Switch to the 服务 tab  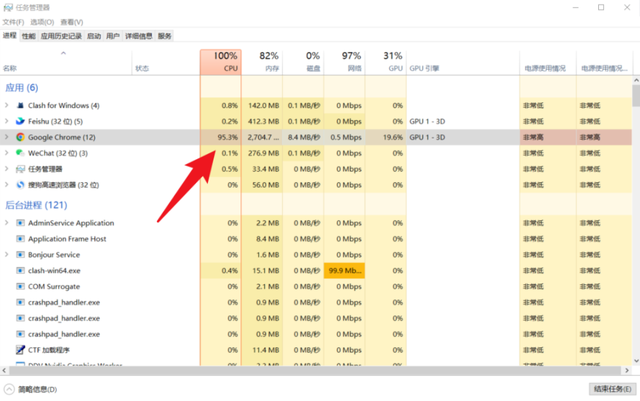[x=164, y=36]
